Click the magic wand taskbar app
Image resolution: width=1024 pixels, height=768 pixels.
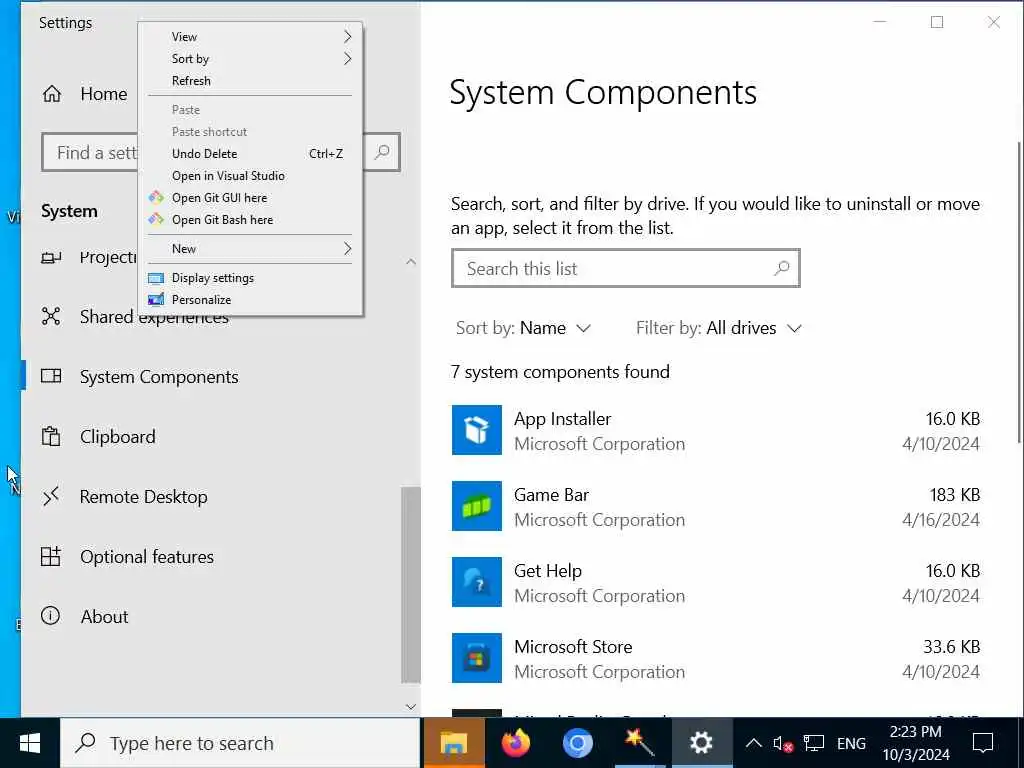click(x=639, y=743)
